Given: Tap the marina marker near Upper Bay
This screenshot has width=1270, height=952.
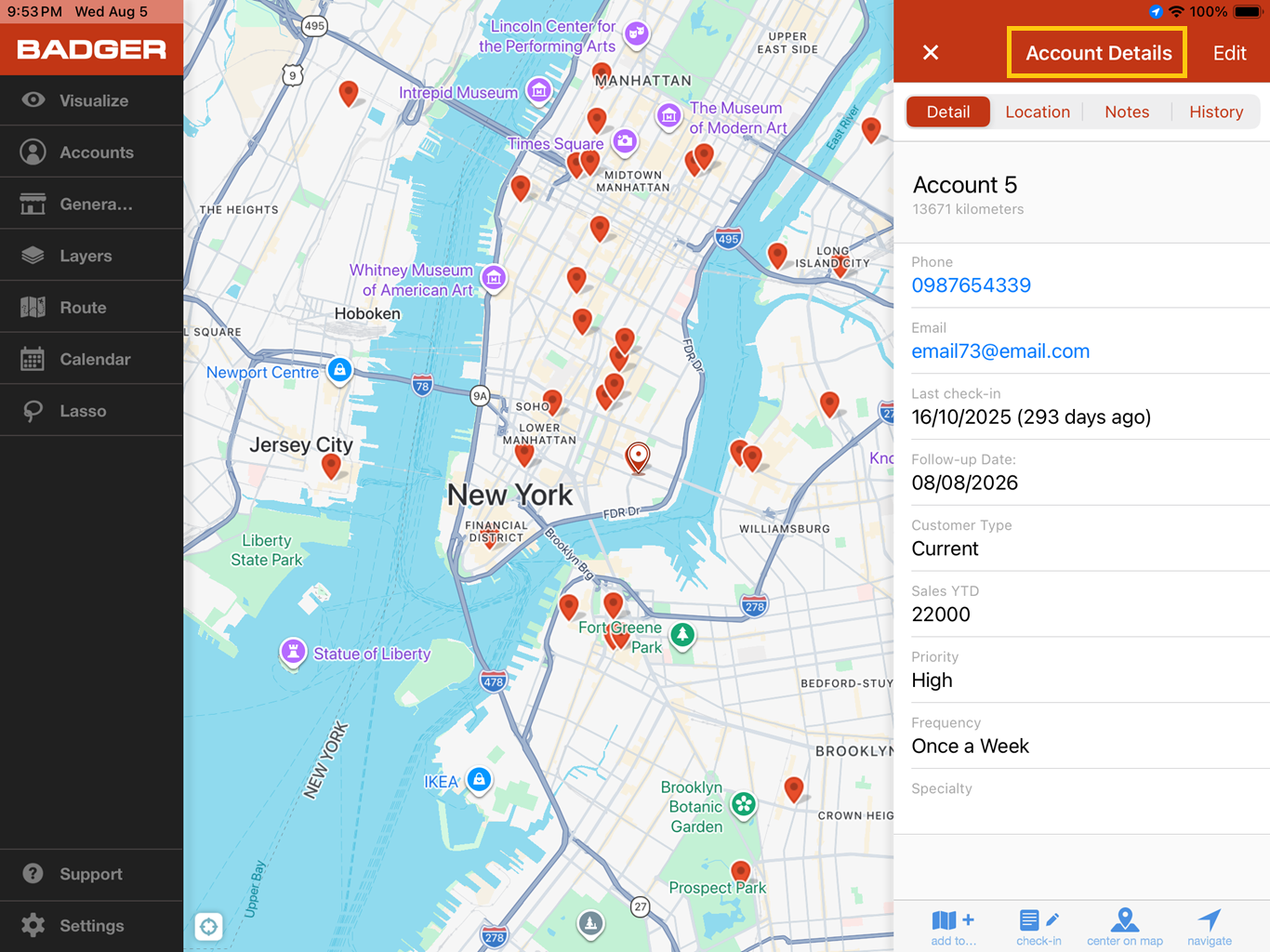Looking at the screenshot, I should [590, 922].
